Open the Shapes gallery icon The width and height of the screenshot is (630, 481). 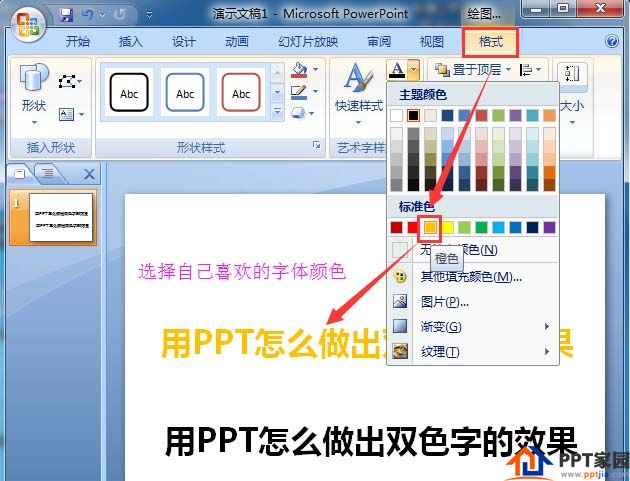(34, 77)
